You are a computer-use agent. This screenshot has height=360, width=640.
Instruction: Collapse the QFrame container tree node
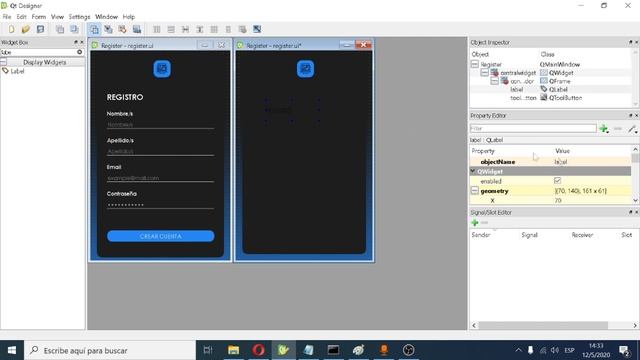point(494,81)
